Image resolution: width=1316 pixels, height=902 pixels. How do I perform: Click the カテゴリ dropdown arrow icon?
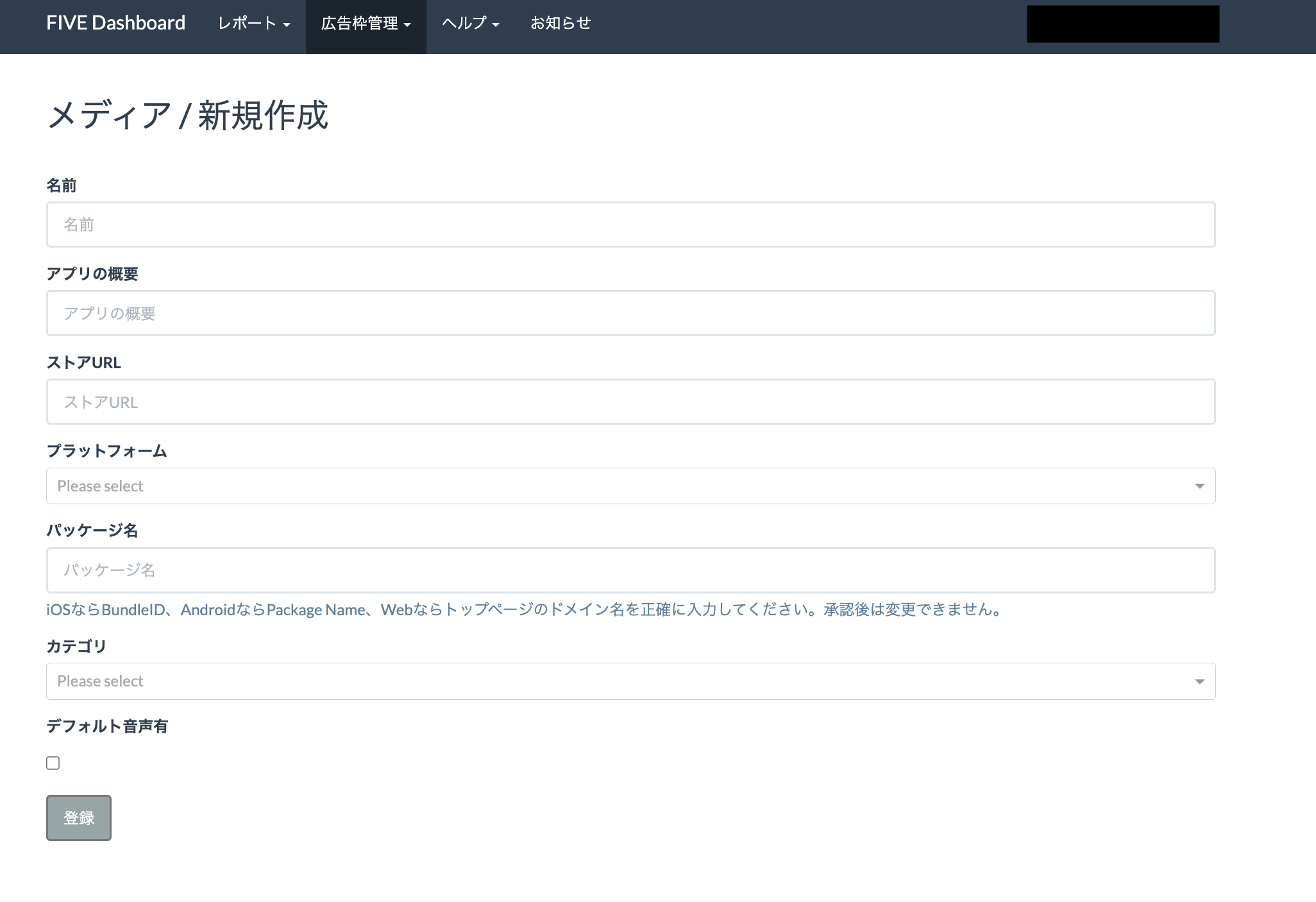click(x=1199, y=681)
